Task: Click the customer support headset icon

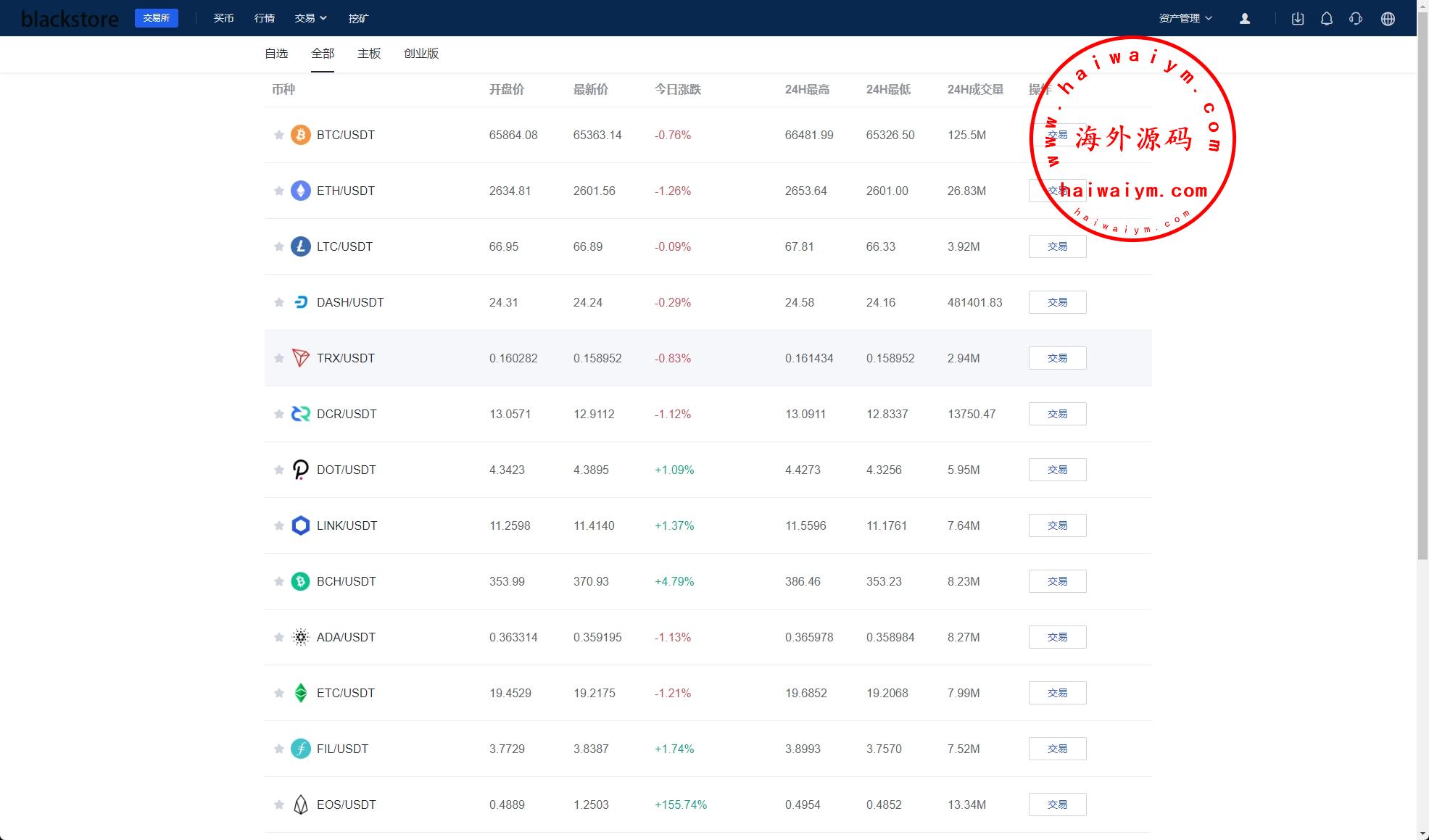Action: [1355, 19]
